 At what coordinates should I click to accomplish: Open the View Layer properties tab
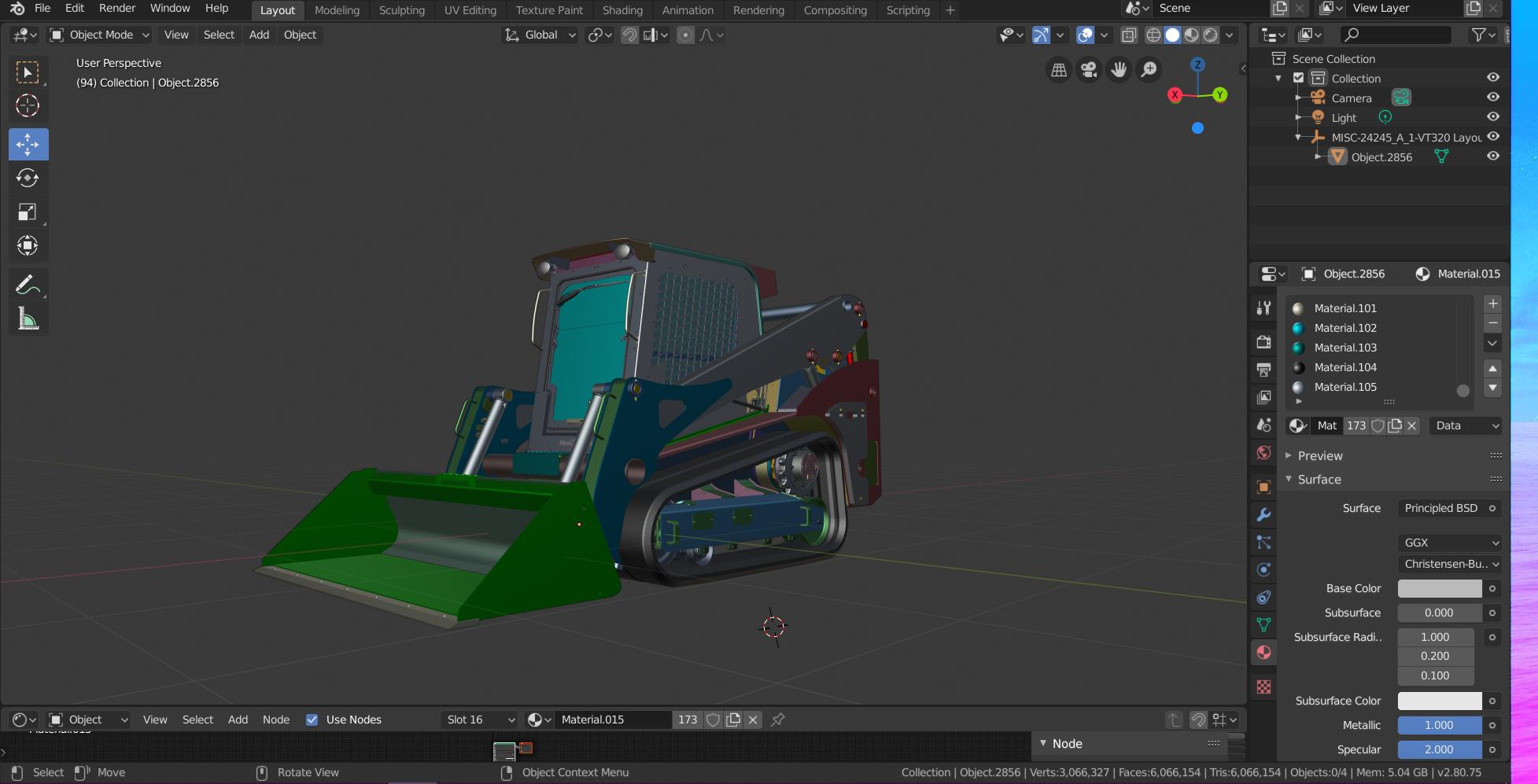(x=1263, y=397)
